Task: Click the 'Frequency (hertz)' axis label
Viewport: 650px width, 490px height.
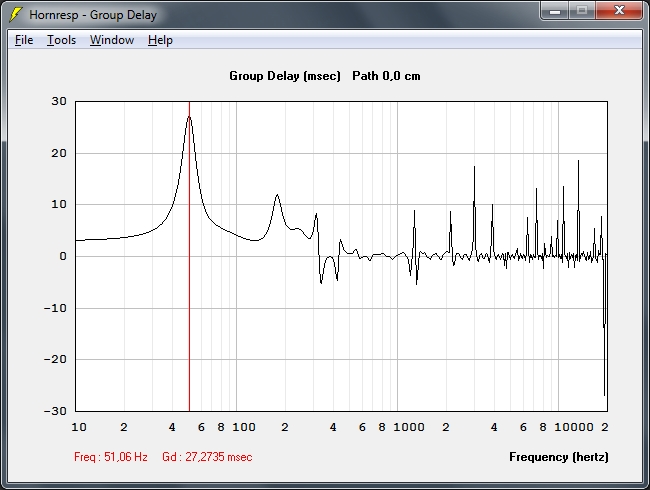Action: 559,457
